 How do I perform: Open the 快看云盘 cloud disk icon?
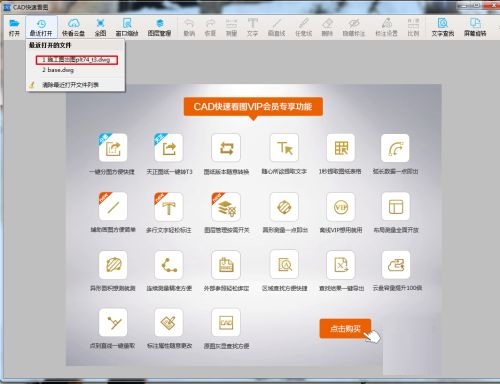(x=73, y=23)
